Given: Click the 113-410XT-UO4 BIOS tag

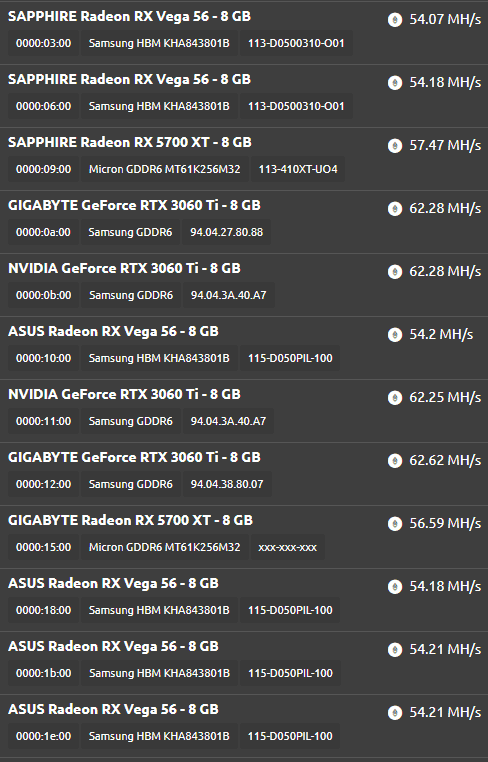Looking at the screenshot, I should [297, 169].
